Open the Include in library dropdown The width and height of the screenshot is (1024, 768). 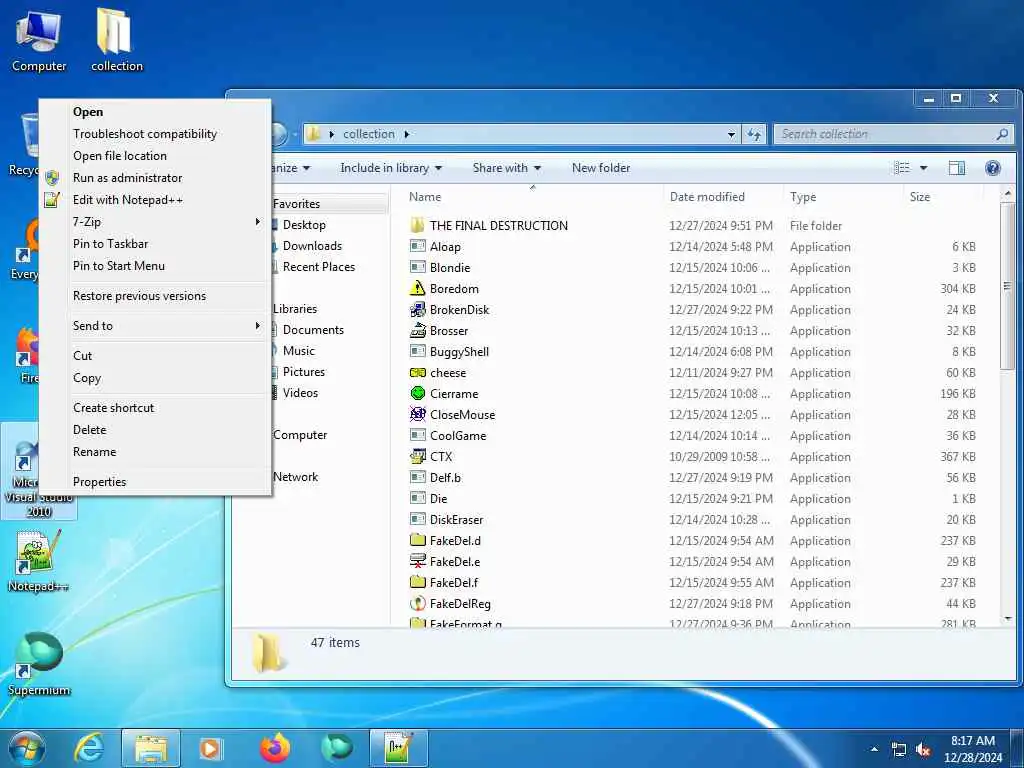[391, 168]
